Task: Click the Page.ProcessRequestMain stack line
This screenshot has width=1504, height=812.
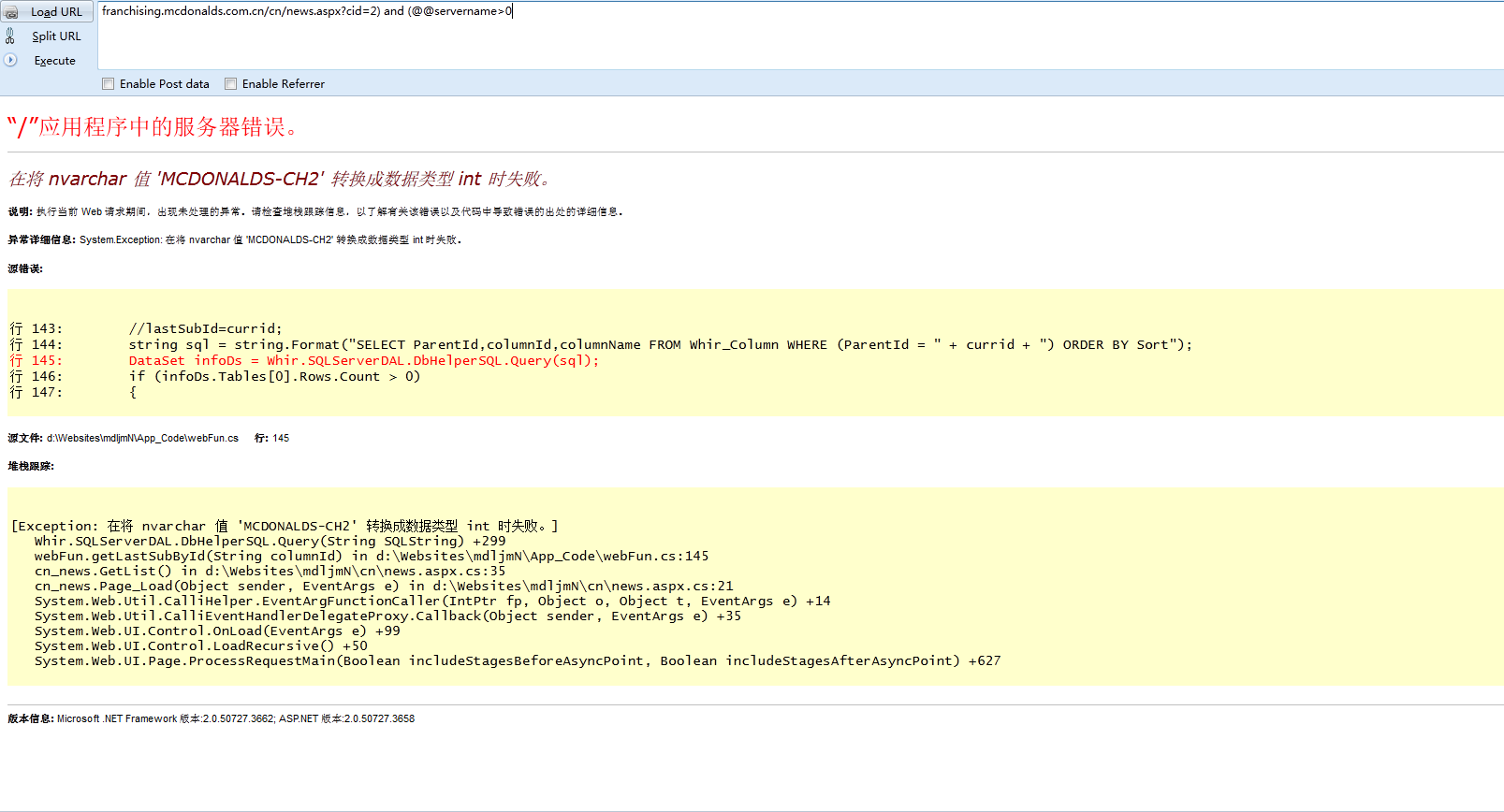Action: pos(518,660)
